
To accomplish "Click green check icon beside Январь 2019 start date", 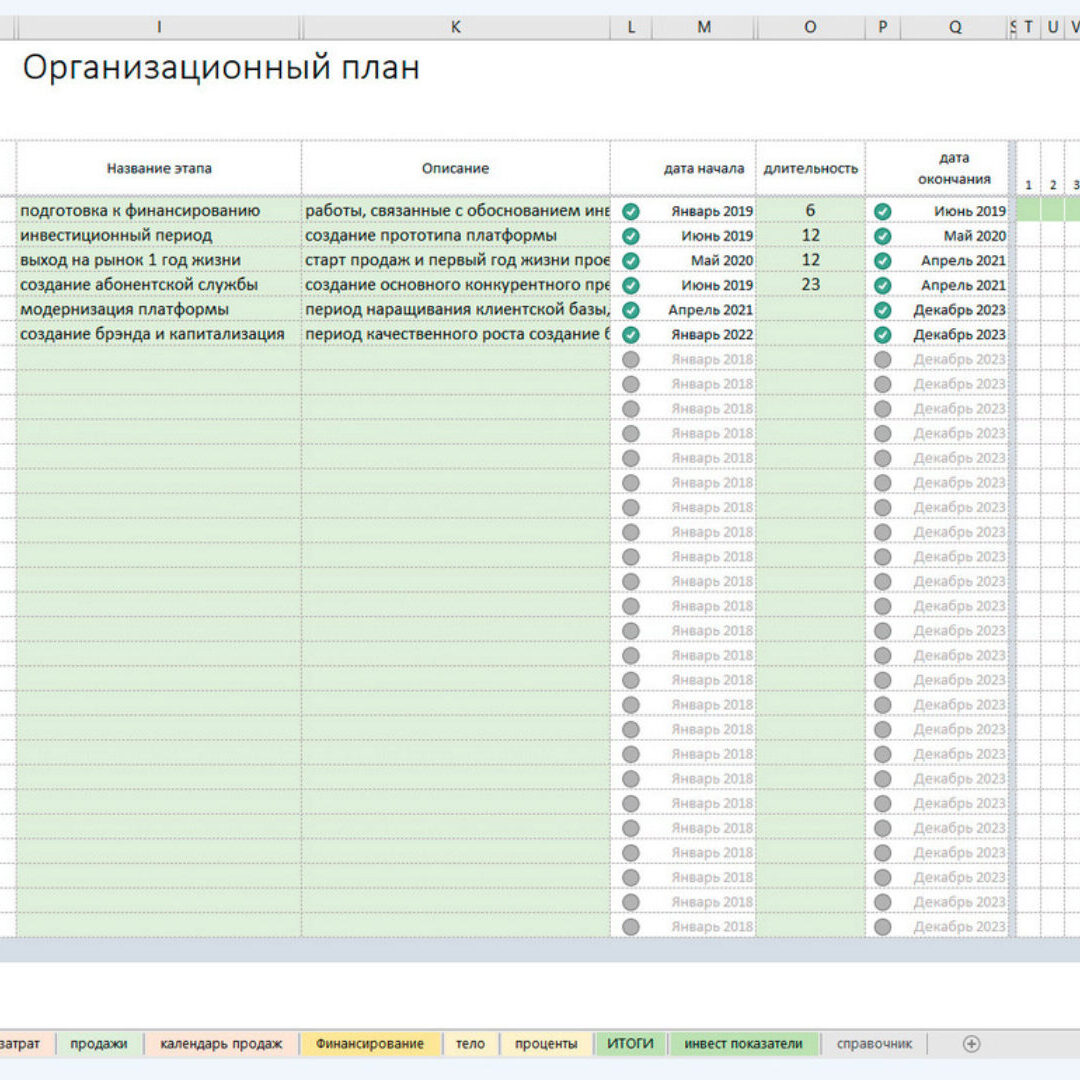I will (x=631, y=211).
